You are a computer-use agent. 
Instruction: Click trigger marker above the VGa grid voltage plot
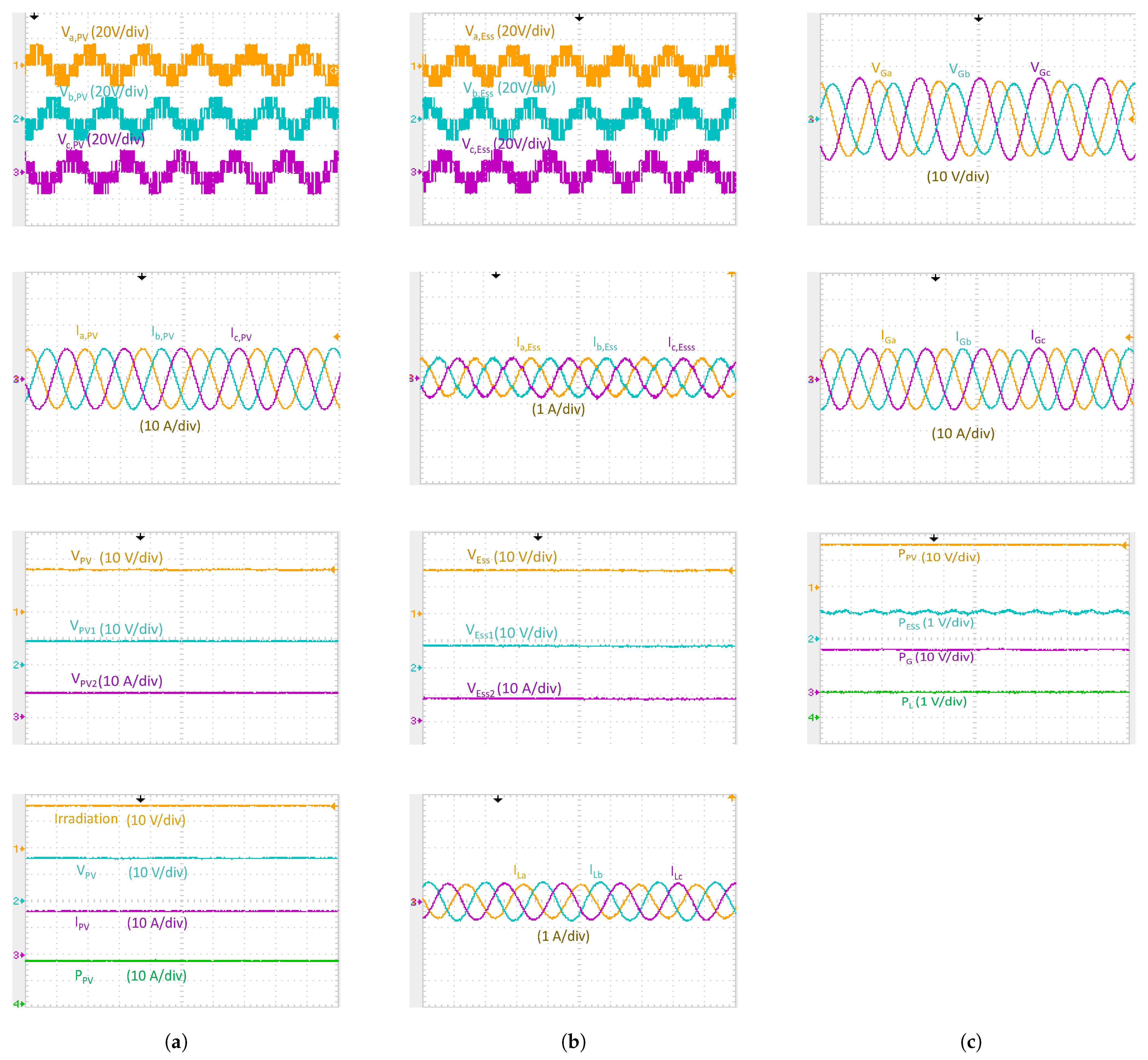coord(978,19)
